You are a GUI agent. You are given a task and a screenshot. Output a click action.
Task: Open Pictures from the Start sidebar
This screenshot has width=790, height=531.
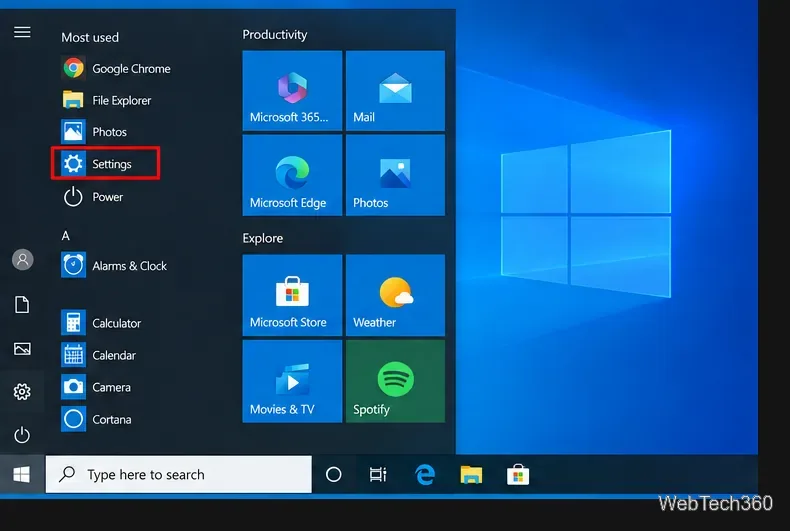[22, 349]
